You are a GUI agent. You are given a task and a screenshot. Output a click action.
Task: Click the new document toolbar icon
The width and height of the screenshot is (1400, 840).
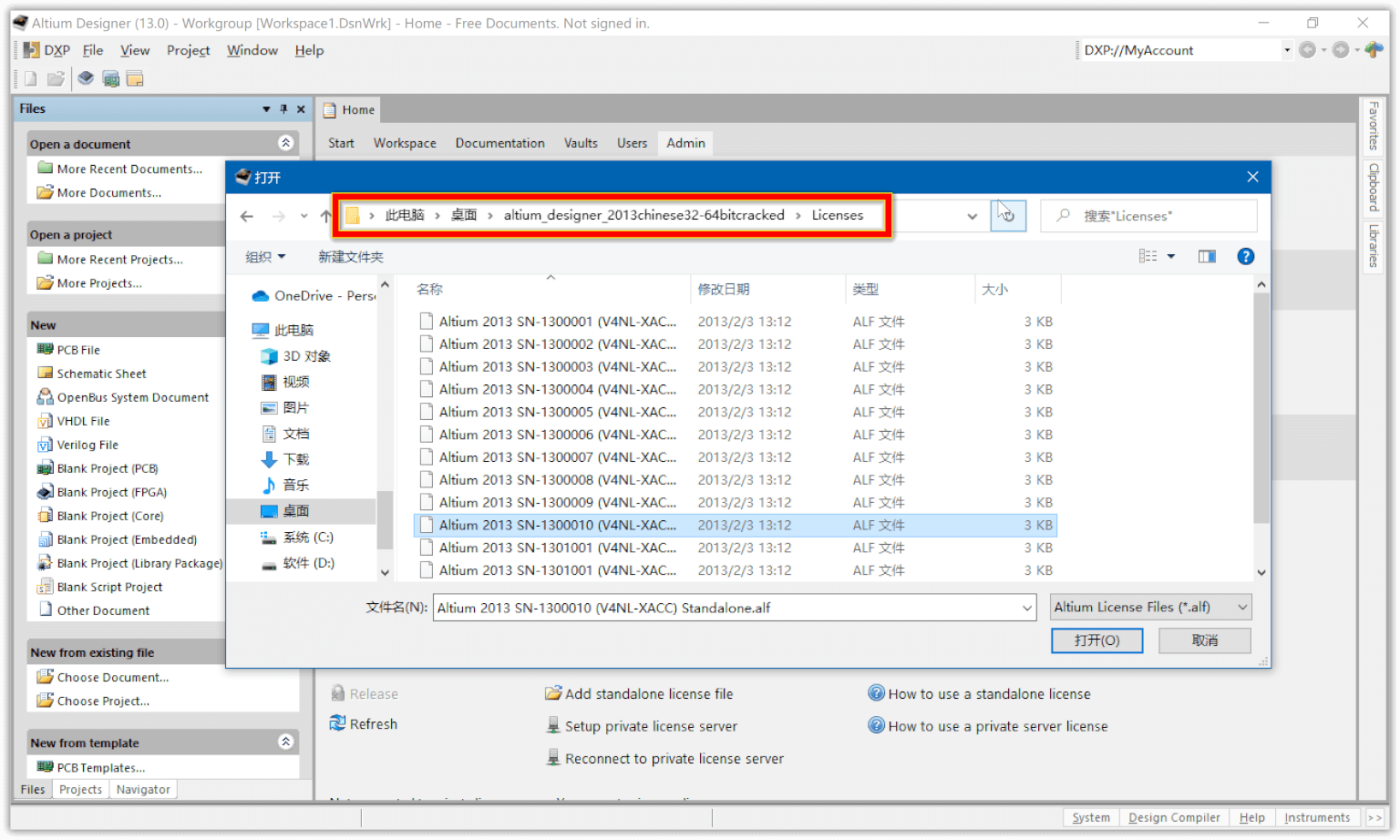point(31,78)
